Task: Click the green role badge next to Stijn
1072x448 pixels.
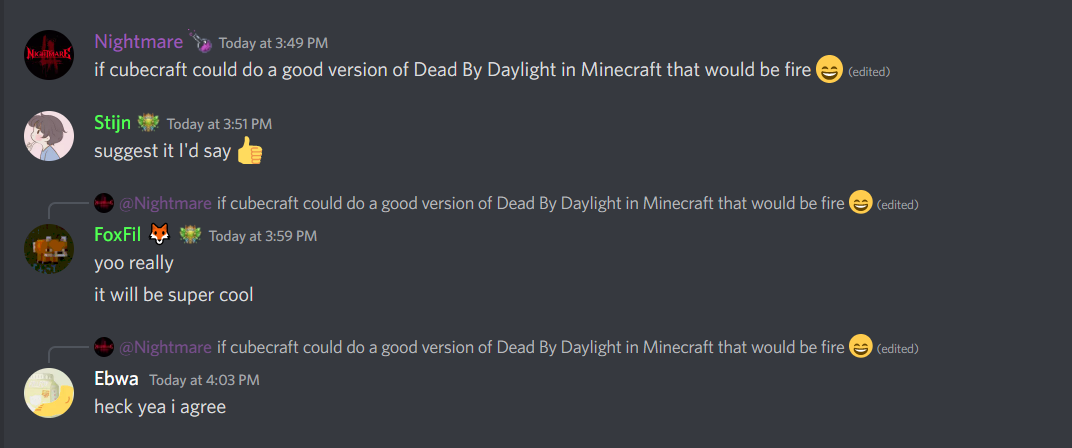Action: click(148, 123)
